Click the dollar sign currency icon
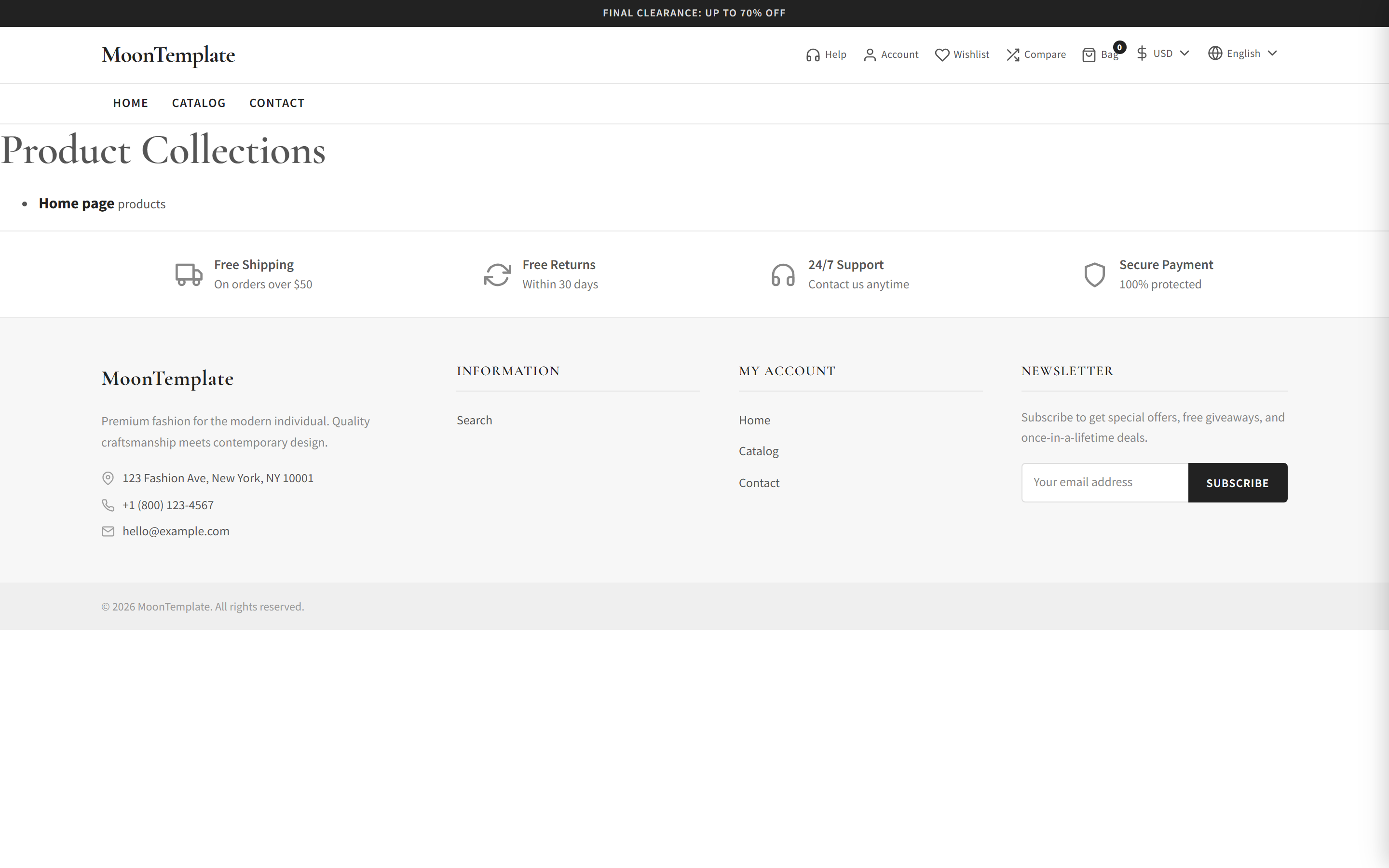The image size is (1389, 868). tap(1142, 54)
